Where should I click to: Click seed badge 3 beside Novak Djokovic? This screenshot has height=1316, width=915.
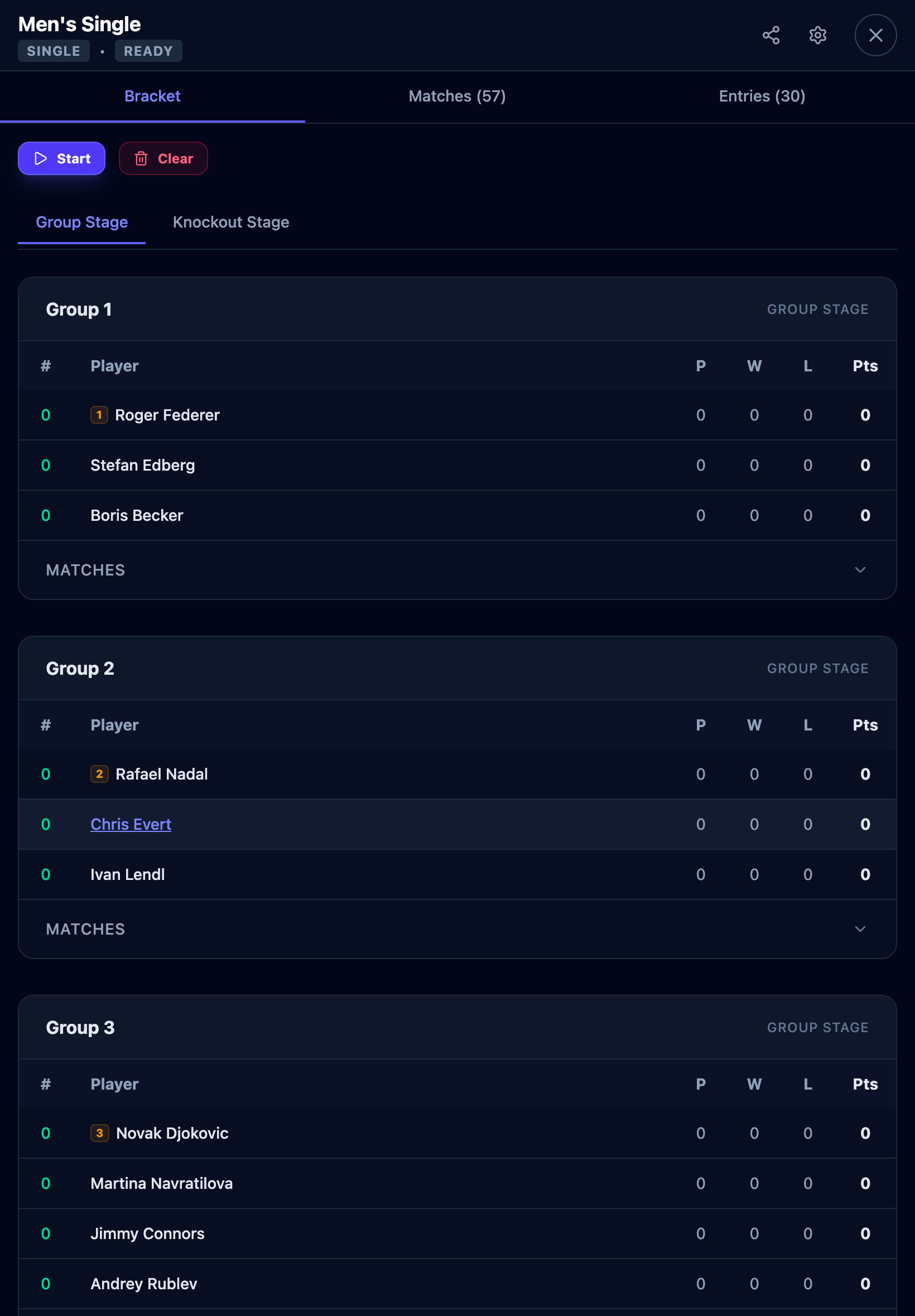pos(100,1133)
